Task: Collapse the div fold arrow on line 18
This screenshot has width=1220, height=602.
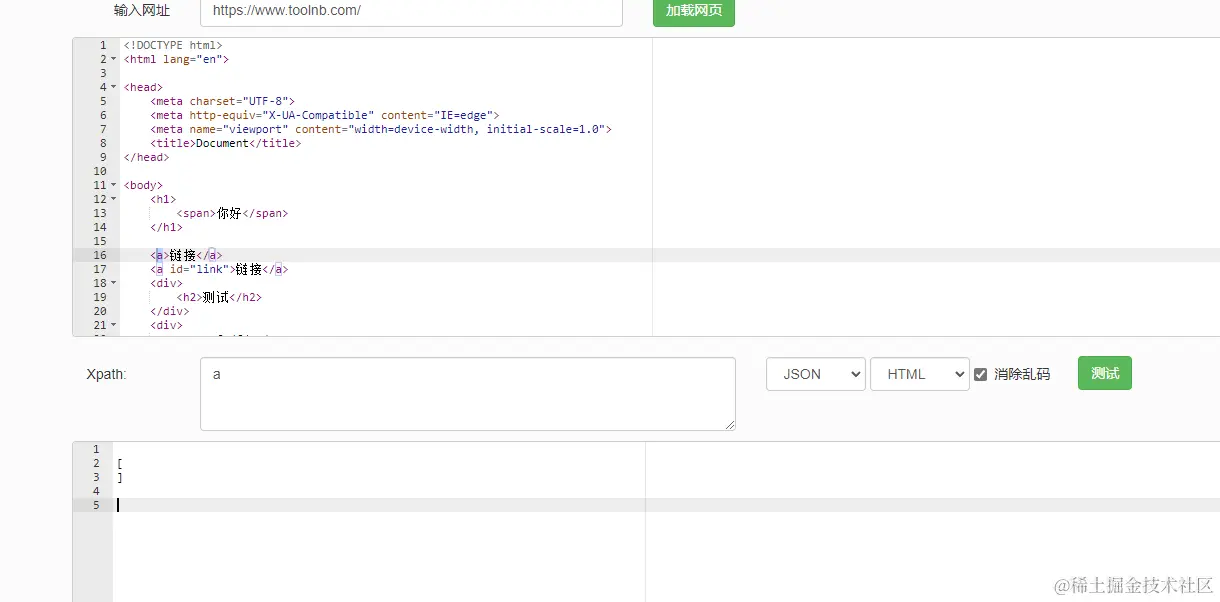Action: (113, 283)
